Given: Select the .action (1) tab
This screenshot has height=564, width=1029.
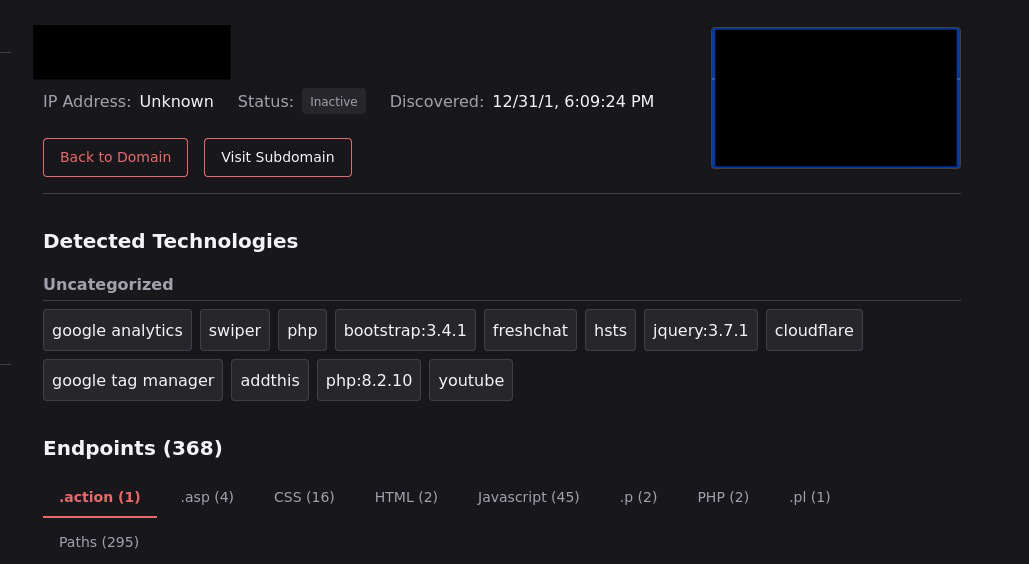Looking at the screenshot, I should click(x=100, y=497).
